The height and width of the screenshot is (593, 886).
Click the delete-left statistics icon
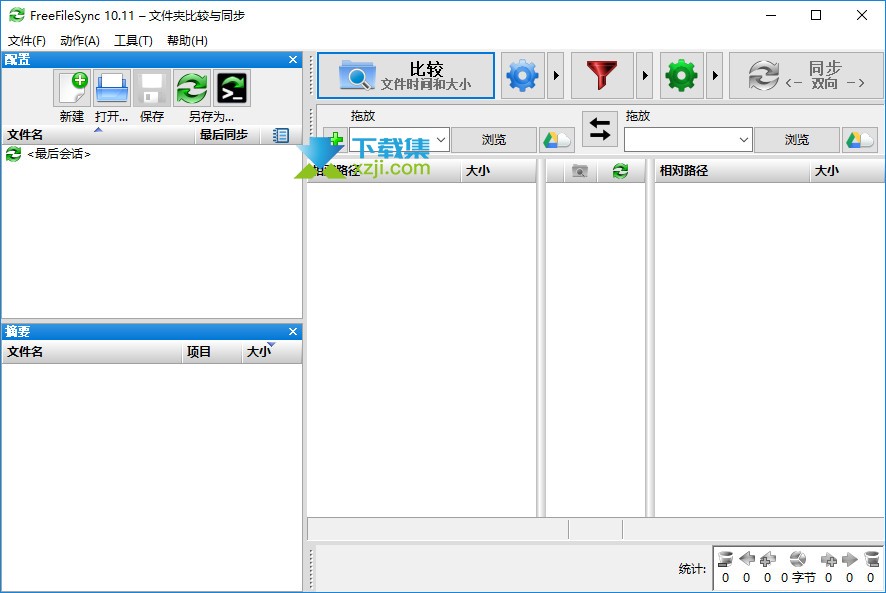(725, 559)
